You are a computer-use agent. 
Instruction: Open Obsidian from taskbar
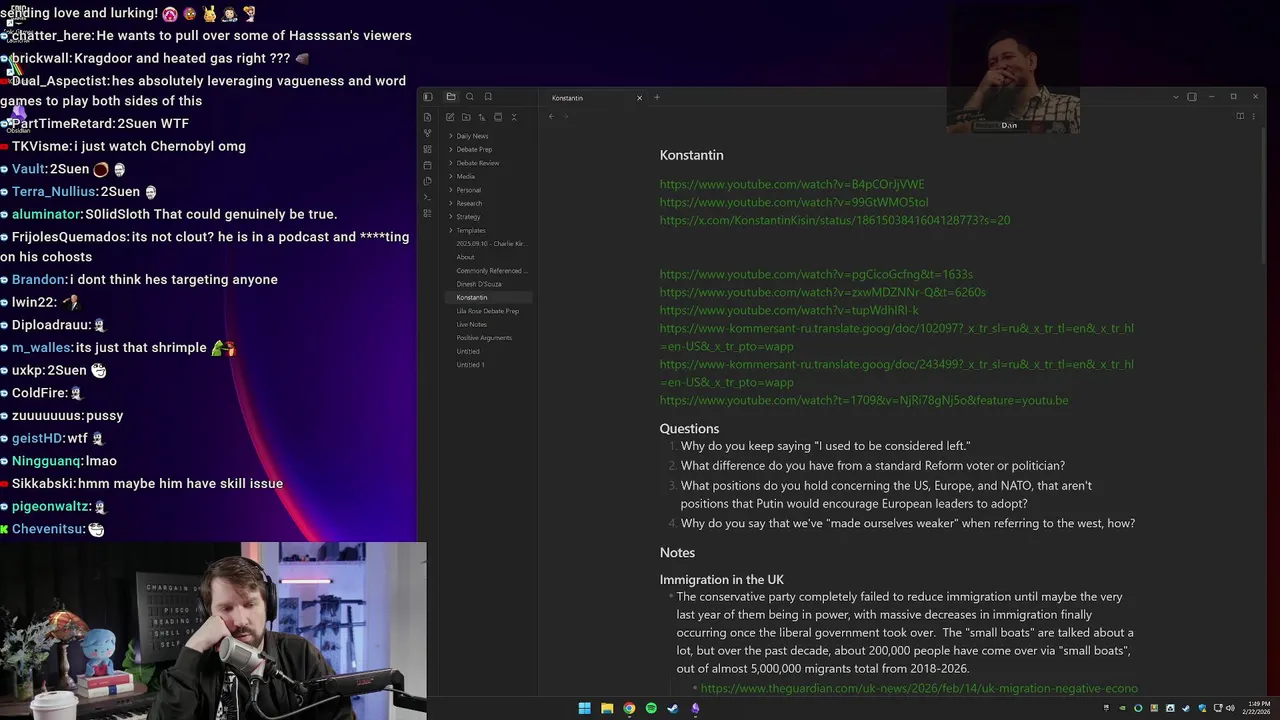click(x=695, y=708)
